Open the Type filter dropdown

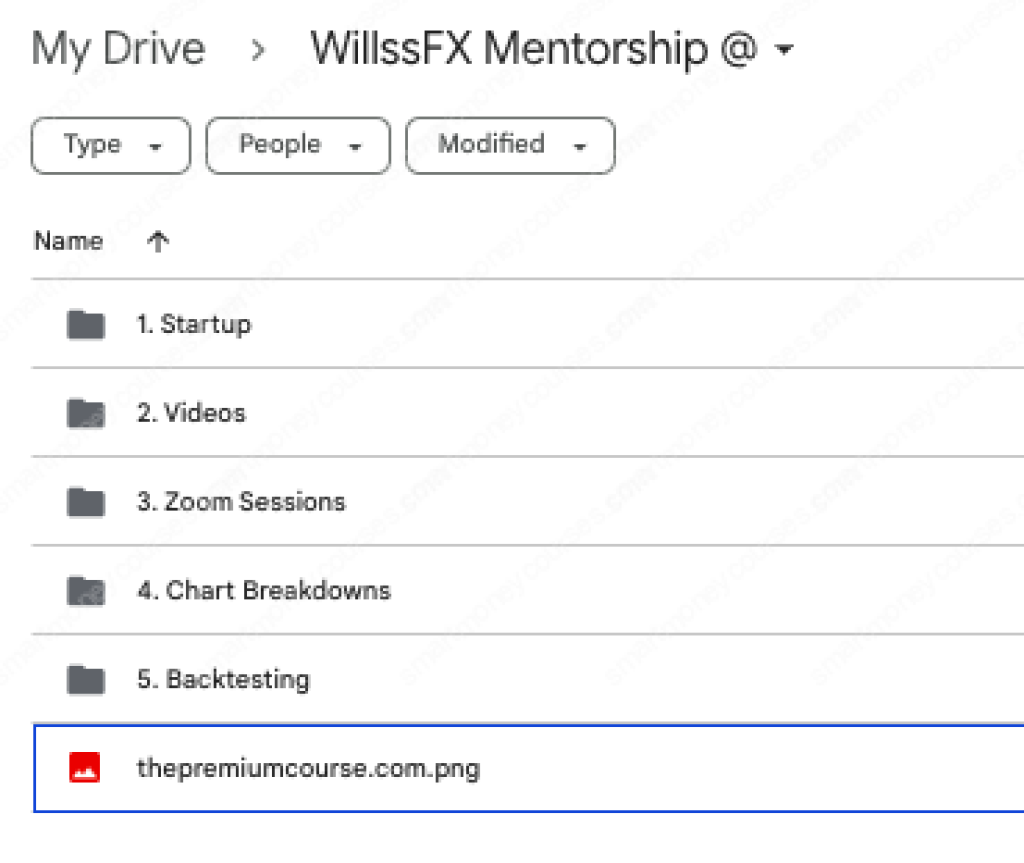pyautogui.click(x=111, y=146)
